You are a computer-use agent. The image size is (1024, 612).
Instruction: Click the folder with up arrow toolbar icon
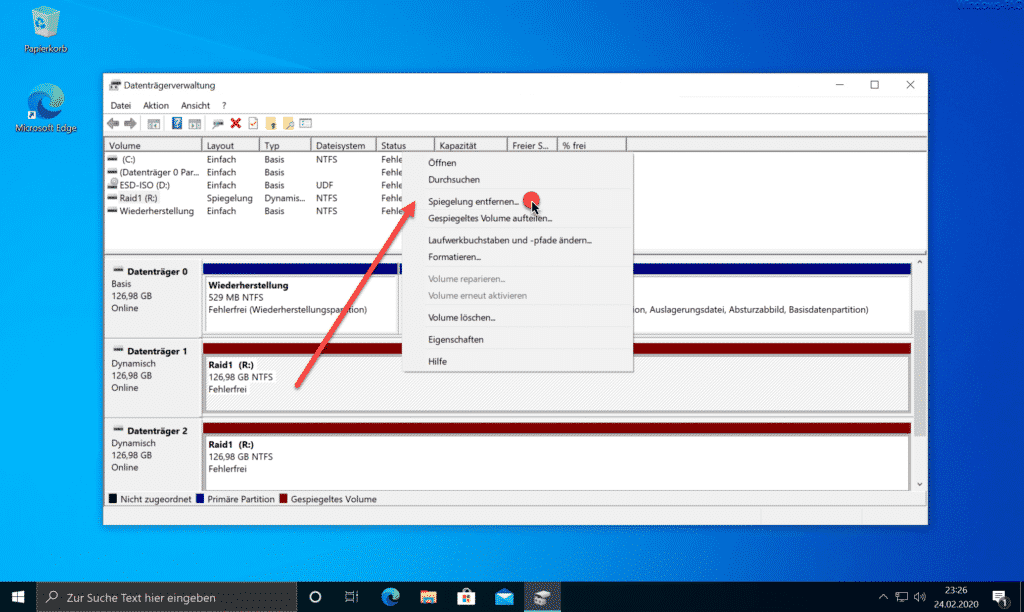coord(271,123)
